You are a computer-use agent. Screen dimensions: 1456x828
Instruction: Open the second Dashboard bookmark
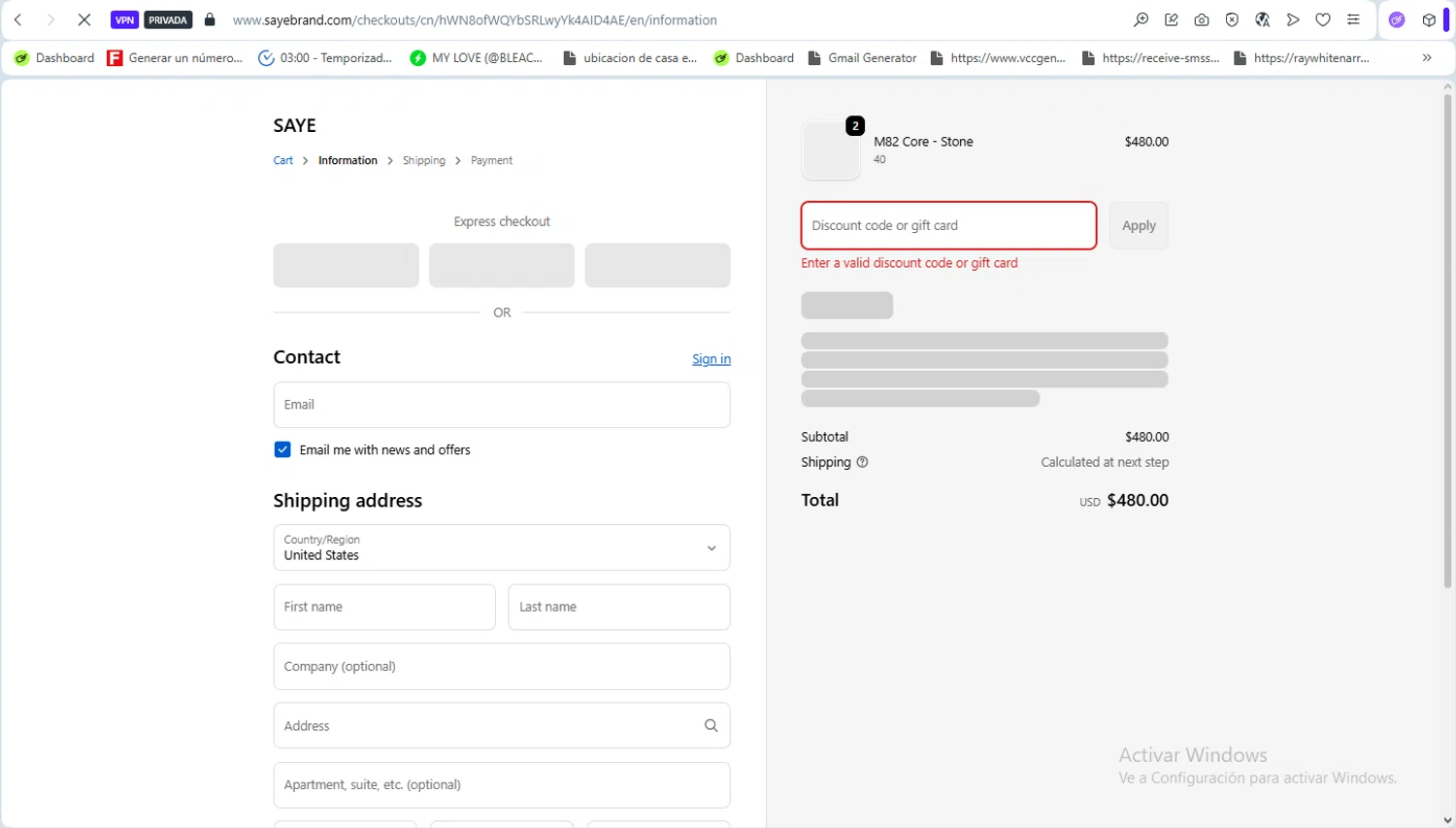click(x=754, y=58)
